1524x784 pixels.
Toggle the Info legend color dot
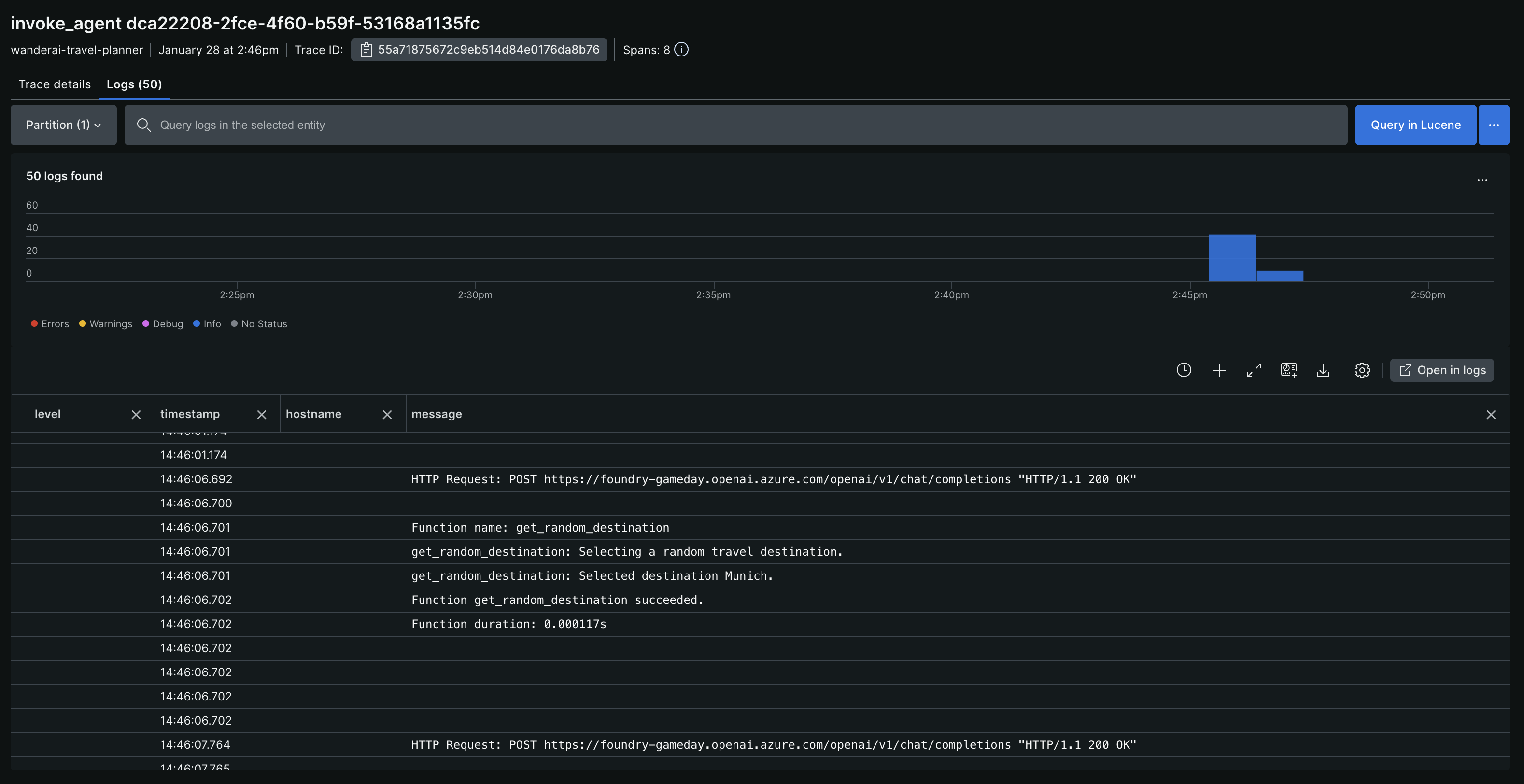[x=197, y=323]
